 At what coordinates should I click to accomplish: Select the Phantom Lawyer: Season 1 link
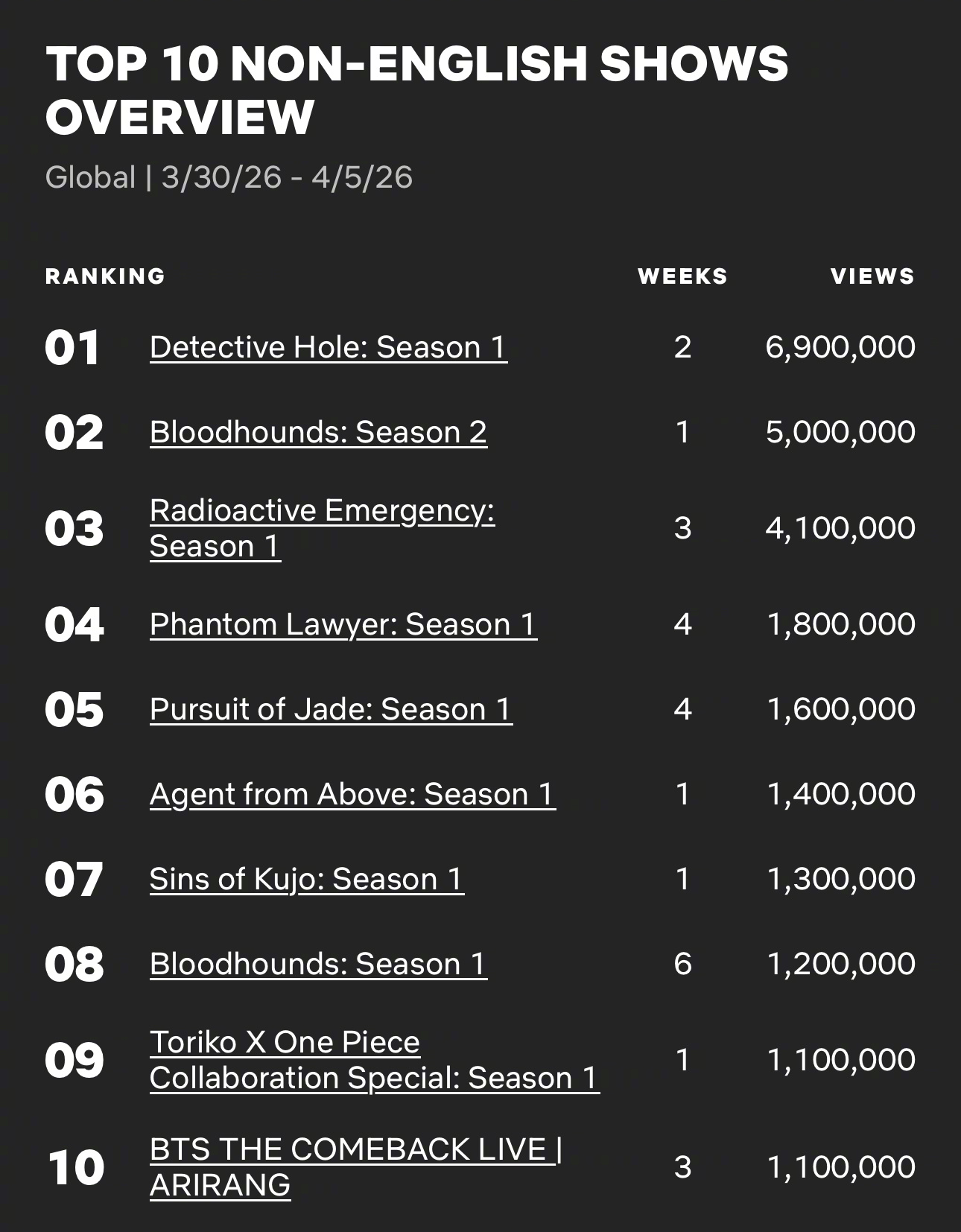coord(343,624)
